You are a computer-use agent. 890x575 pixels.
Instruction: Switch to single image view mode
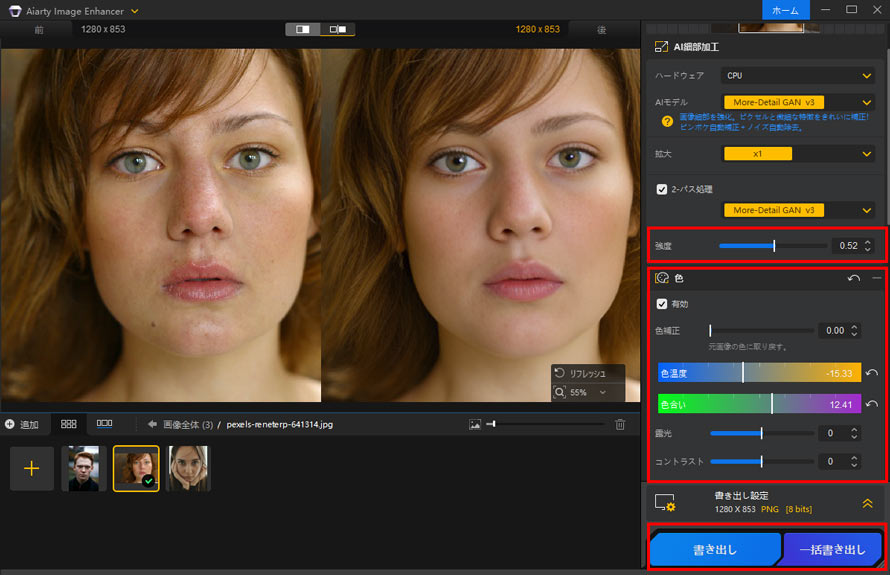[x=303, y=29]
